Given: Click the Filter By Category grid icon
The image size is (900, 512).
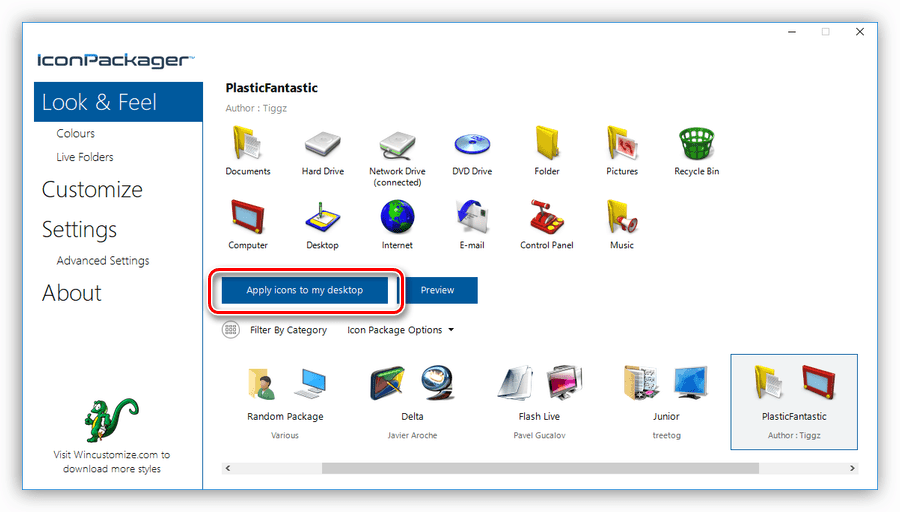Looking at the screenshot, I should click(231, 330).
